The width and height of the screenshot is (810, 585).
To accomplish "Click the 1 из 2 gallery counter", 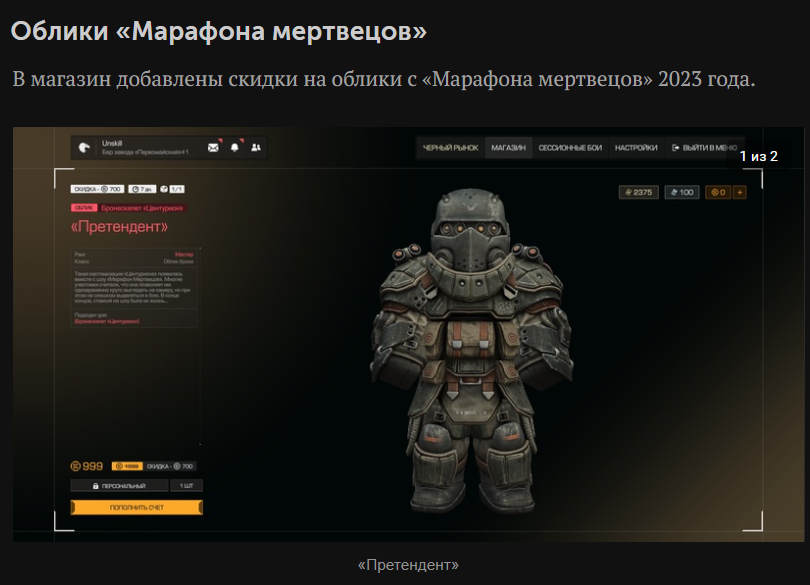I will point(758,156).
